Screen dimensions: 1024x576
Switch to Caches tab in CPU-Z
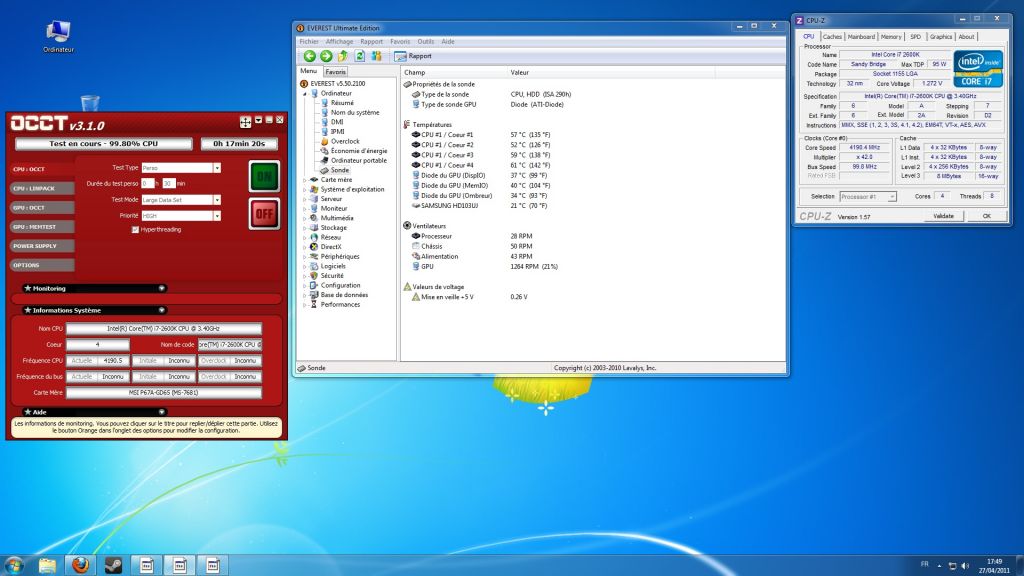[x=832, y=37]
